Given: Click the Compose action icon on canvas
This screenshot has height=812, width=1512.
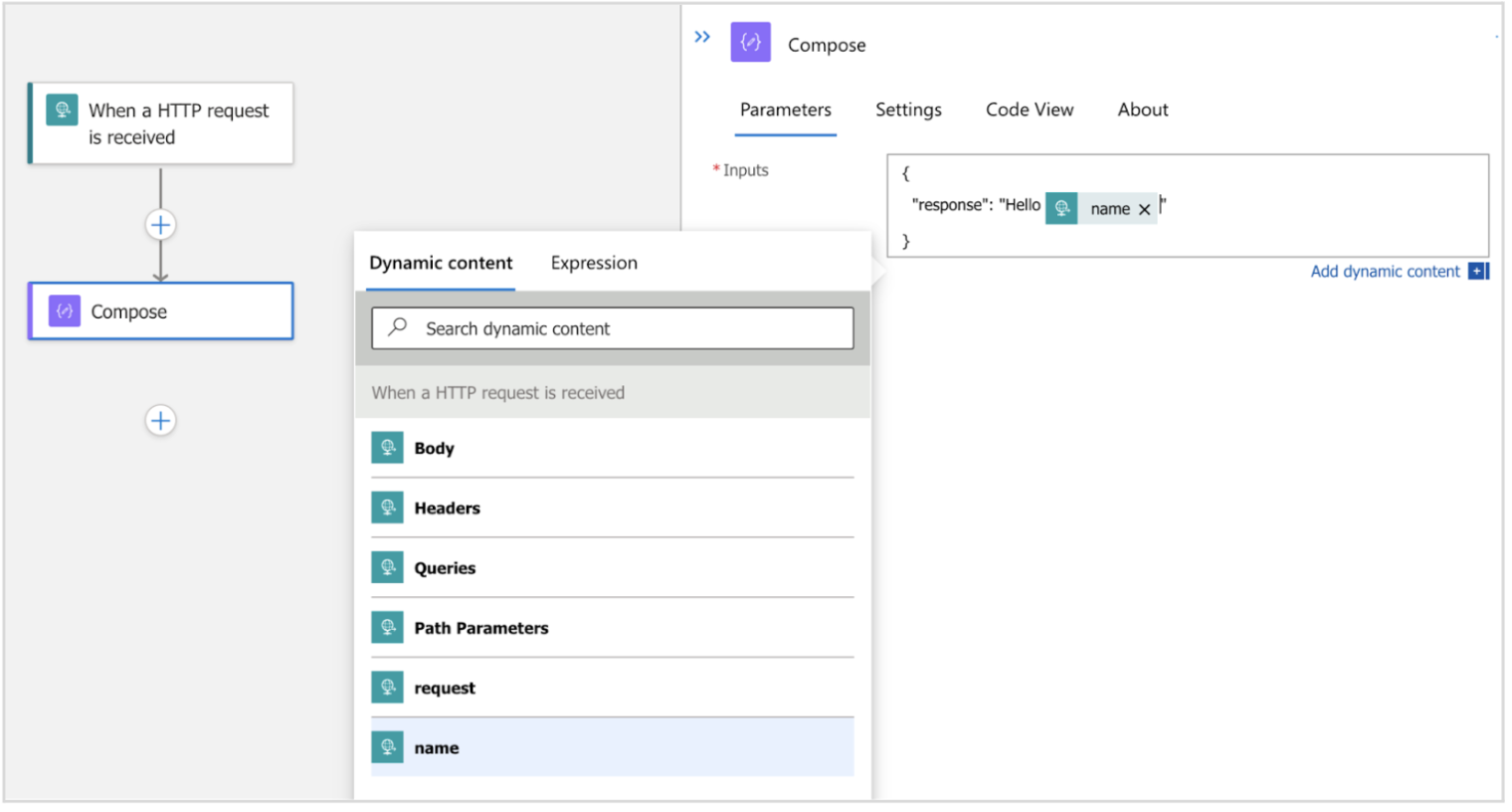Looking at the screenshot, I should 65,311.
